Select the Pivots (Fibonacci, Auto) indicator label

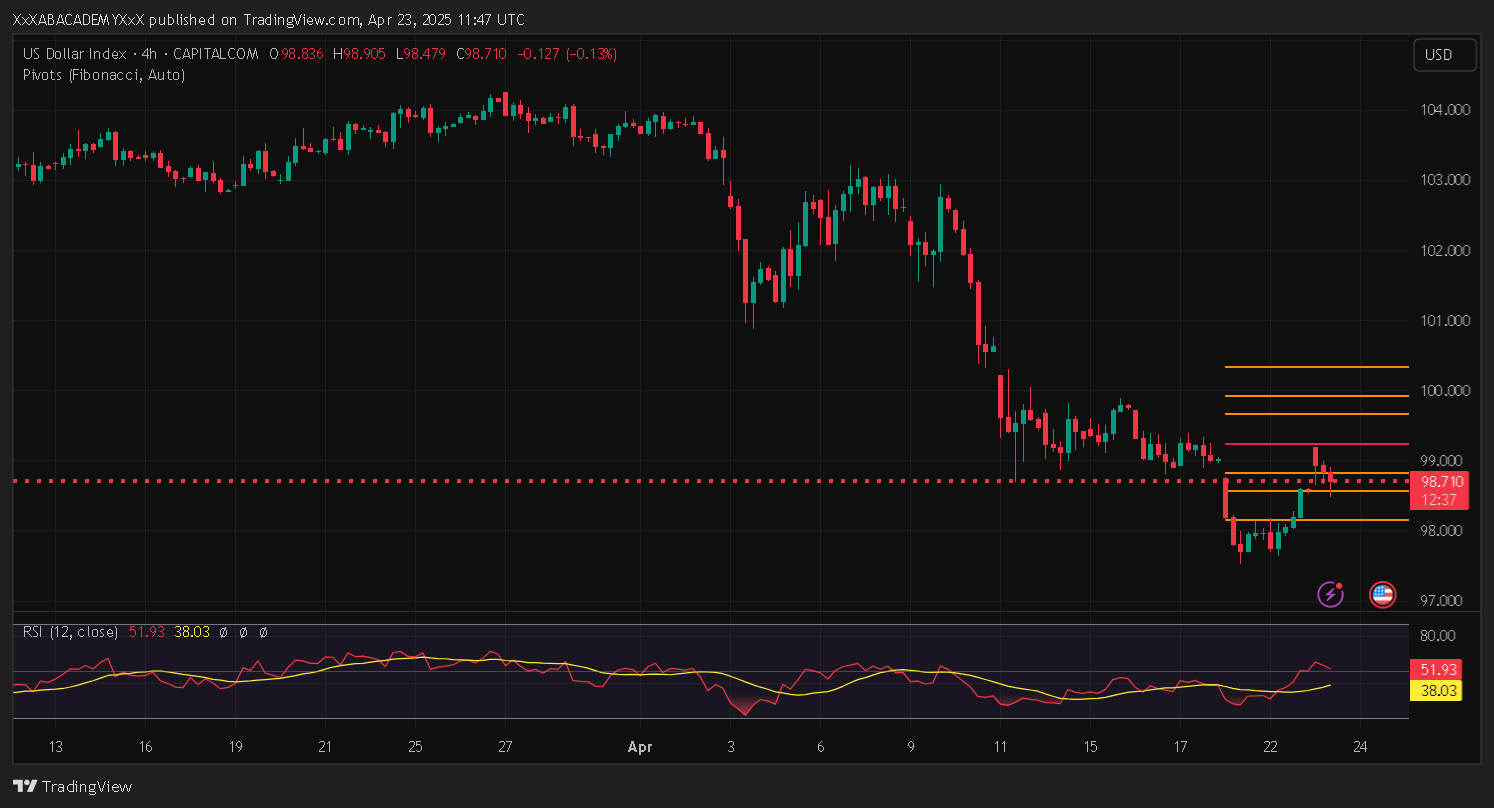103,74
